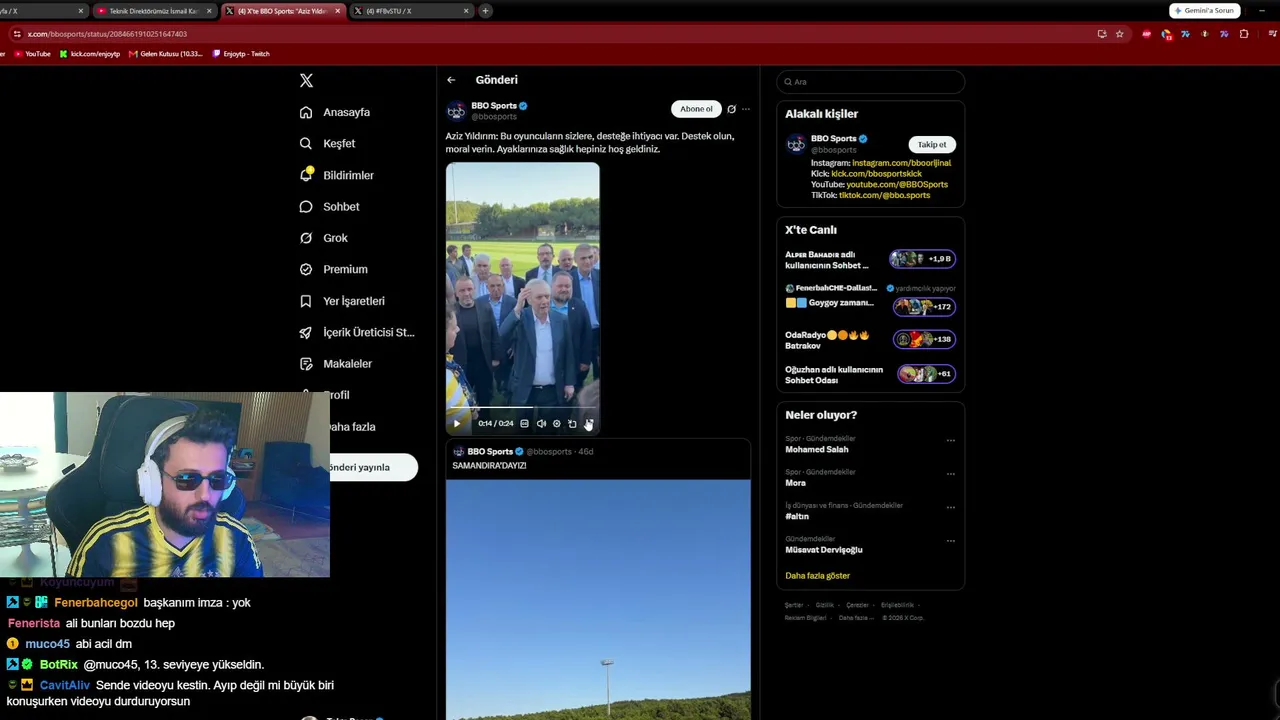Image resolution: width=1280 pixels, height=720 pixels.
Task: Open the post's more options menu
Action: [x=746, y=109]
